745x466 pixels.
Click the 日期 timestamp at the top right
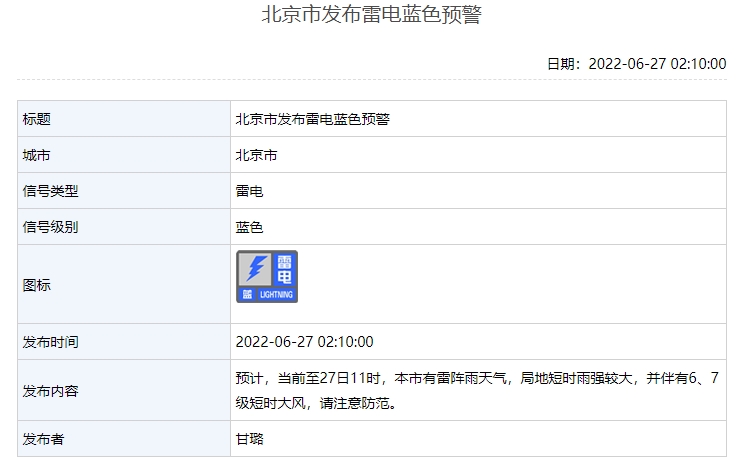(636, 63)
